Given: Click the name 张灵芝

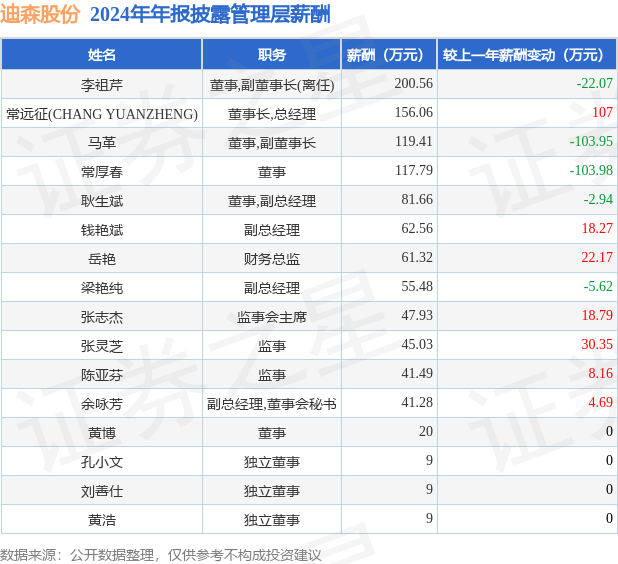Looking at the screenshot, I should tap(102, 346).
